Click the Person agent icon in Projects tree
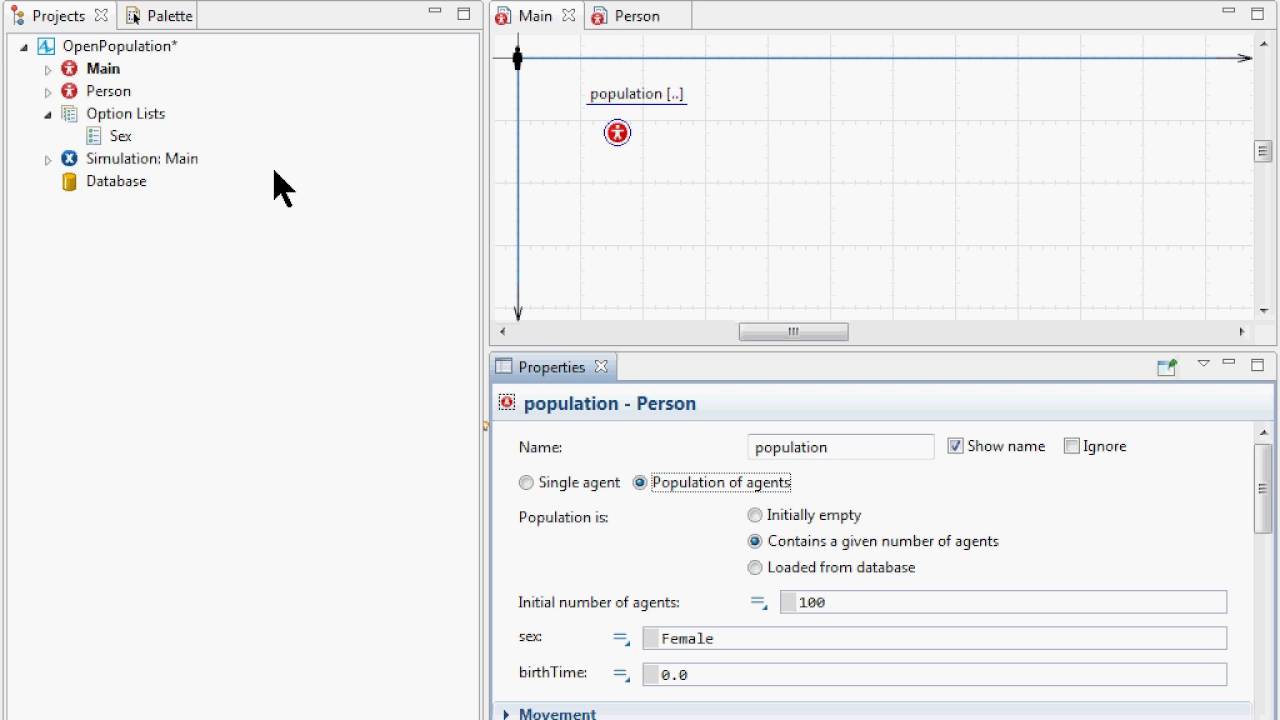The height and width of the screenshot is (720, 1280). (x=69, y=91)
